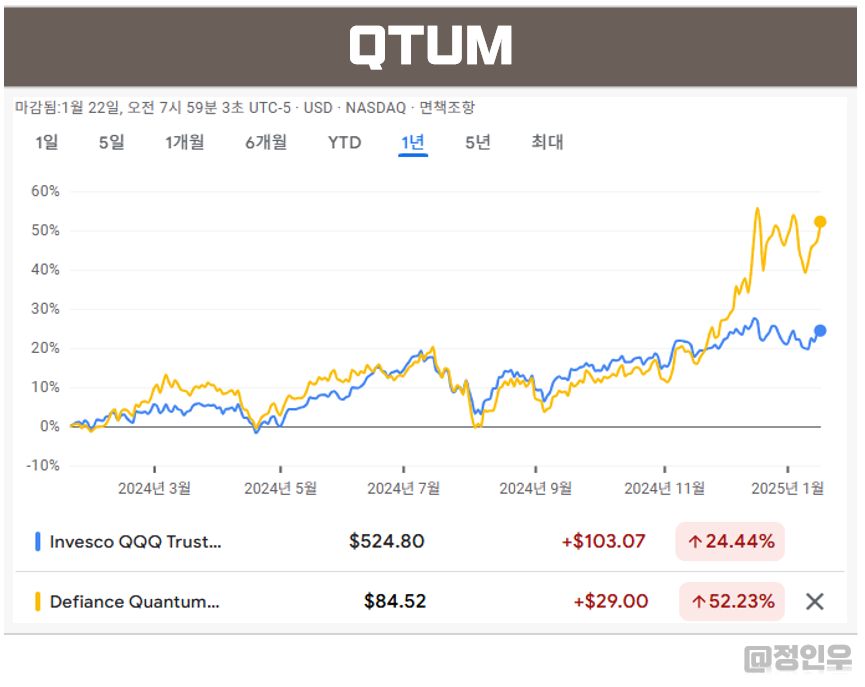Click the $84.52 price value
This screenshot has height=687, width=865.
[x=395, y=601]
